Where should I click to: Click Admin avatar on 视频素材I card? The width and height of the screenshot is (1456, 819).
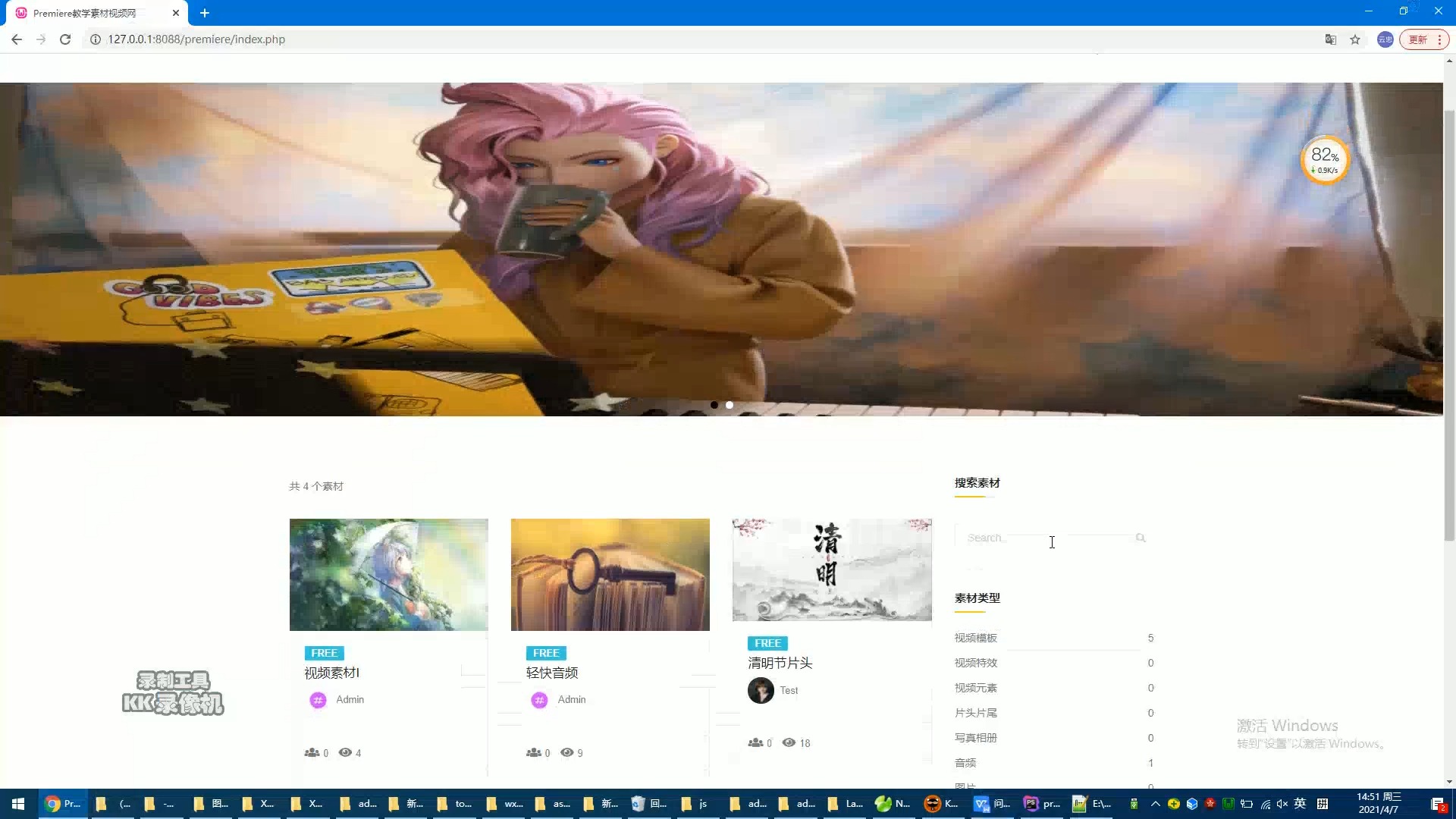(318, 700)
